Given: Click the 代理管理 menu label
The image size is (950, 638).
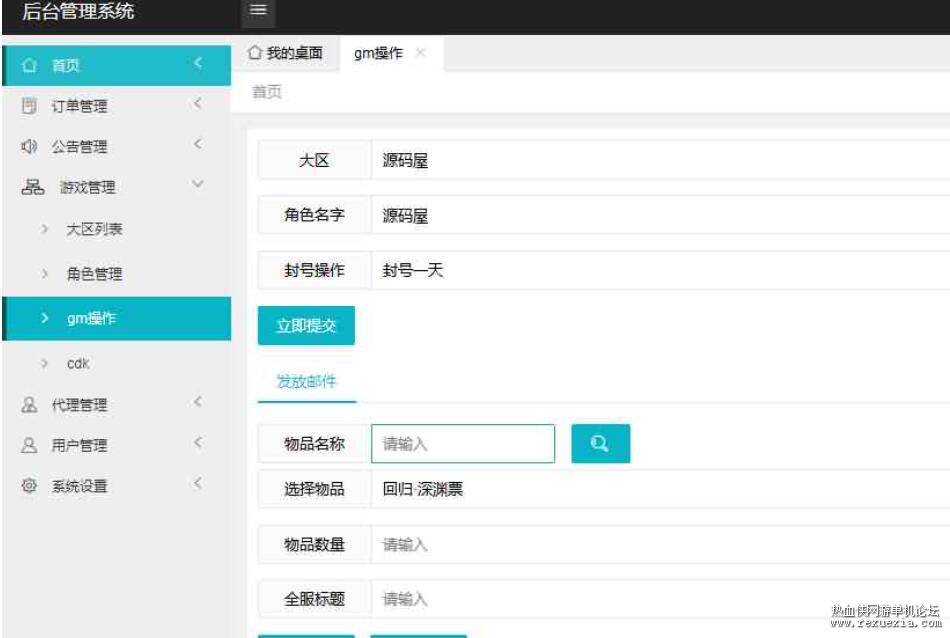Looking at the screenshot, I should coord(79,405).
